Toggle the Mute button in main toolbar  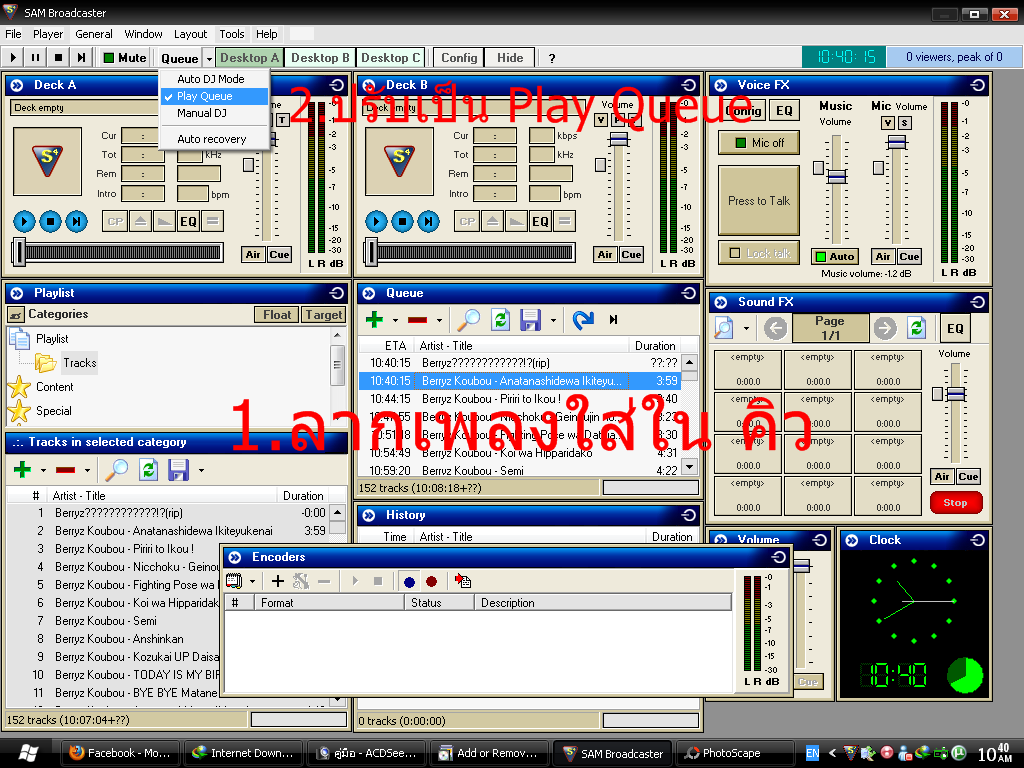click(125, 58)
